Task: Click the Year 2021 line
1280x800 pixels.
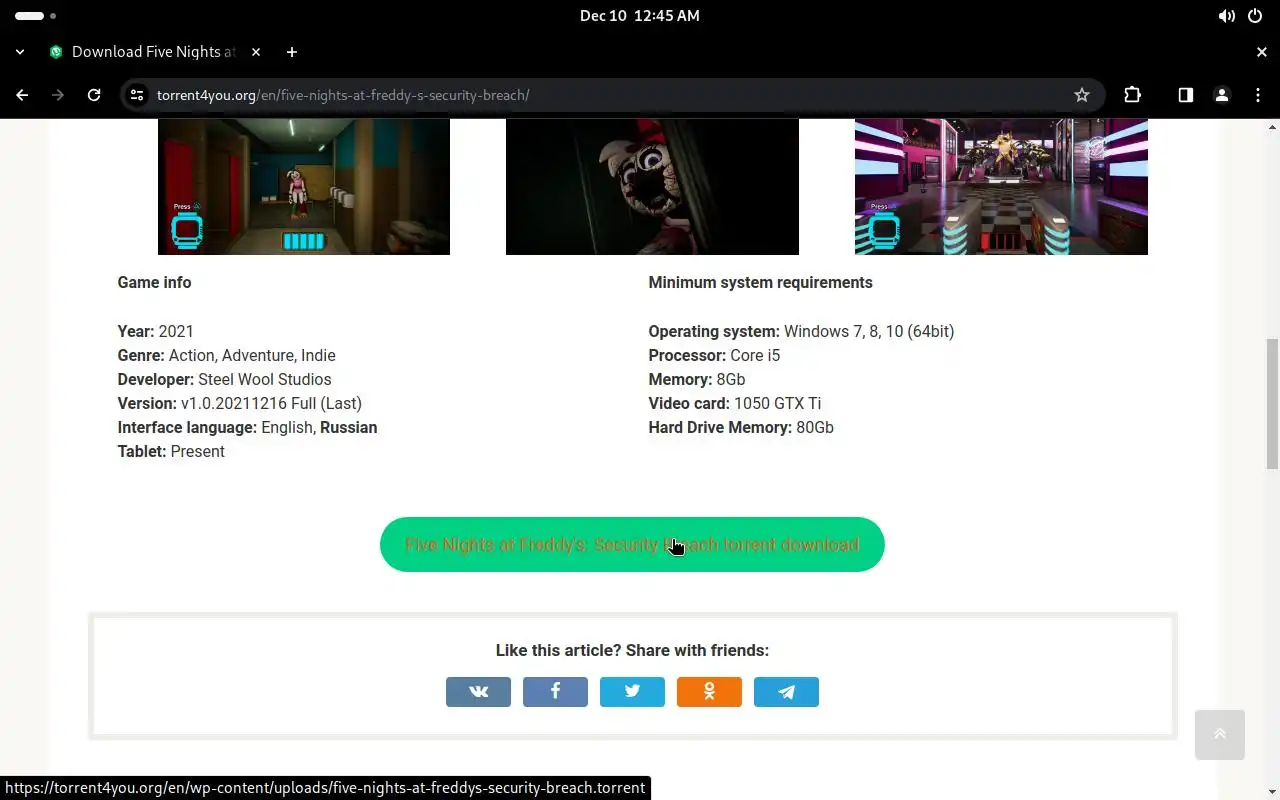Action: [156, 331]
